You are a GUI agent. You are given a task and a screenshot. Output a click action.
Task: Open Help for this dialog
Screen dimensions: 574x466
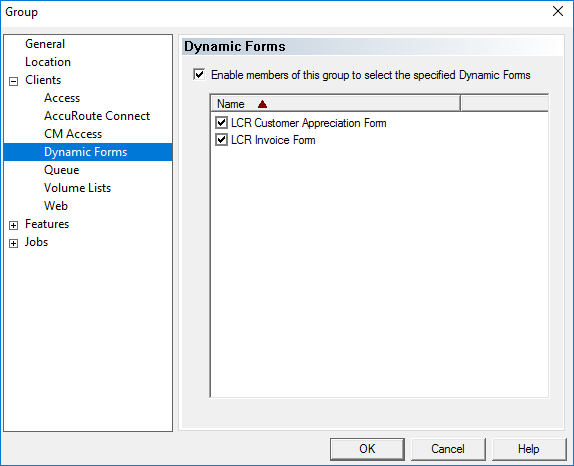(529, 449)
